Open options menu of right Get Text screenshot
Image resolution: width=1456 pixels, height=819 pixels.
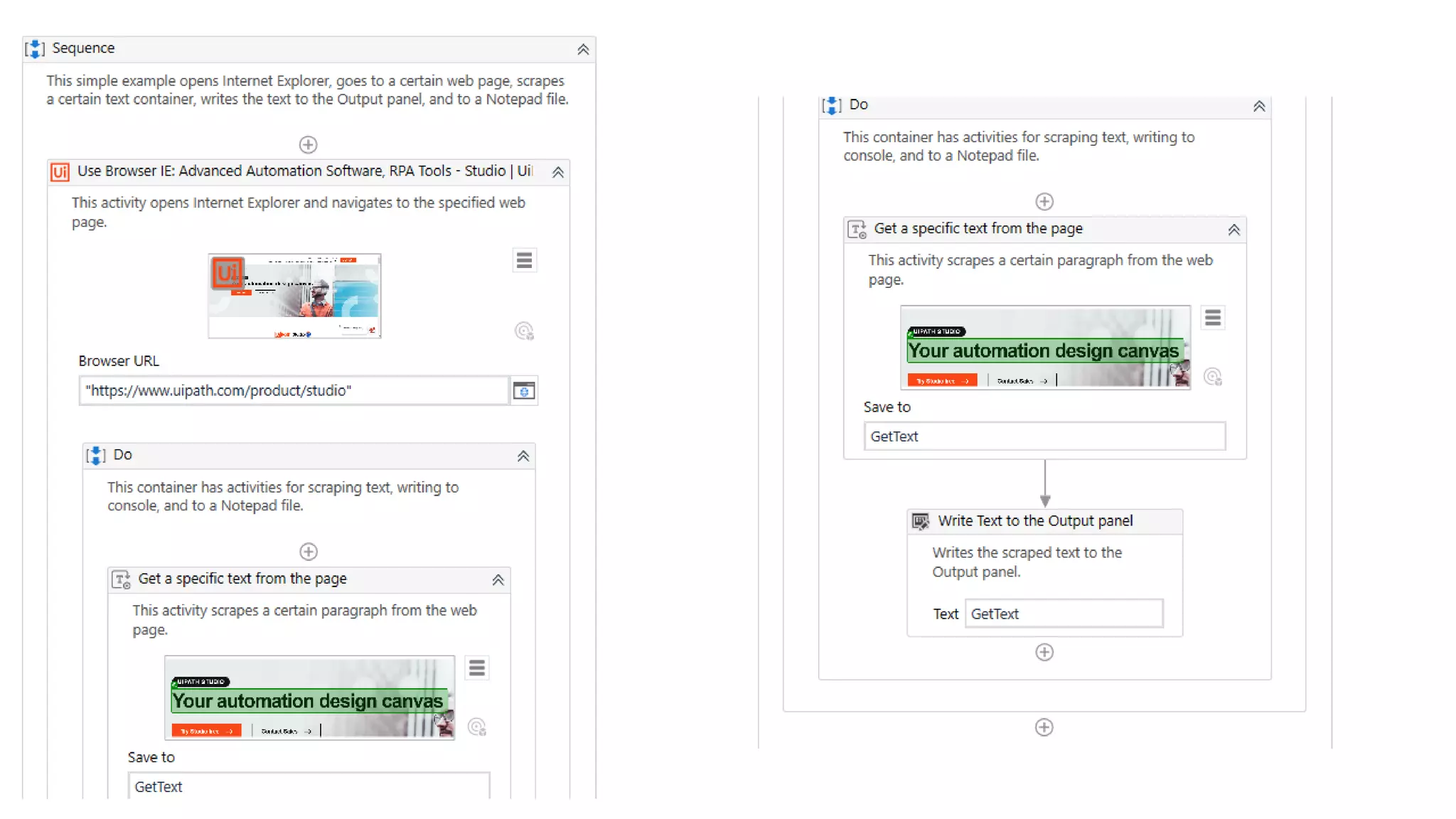pyautogui.click(x=1212, y=317)
